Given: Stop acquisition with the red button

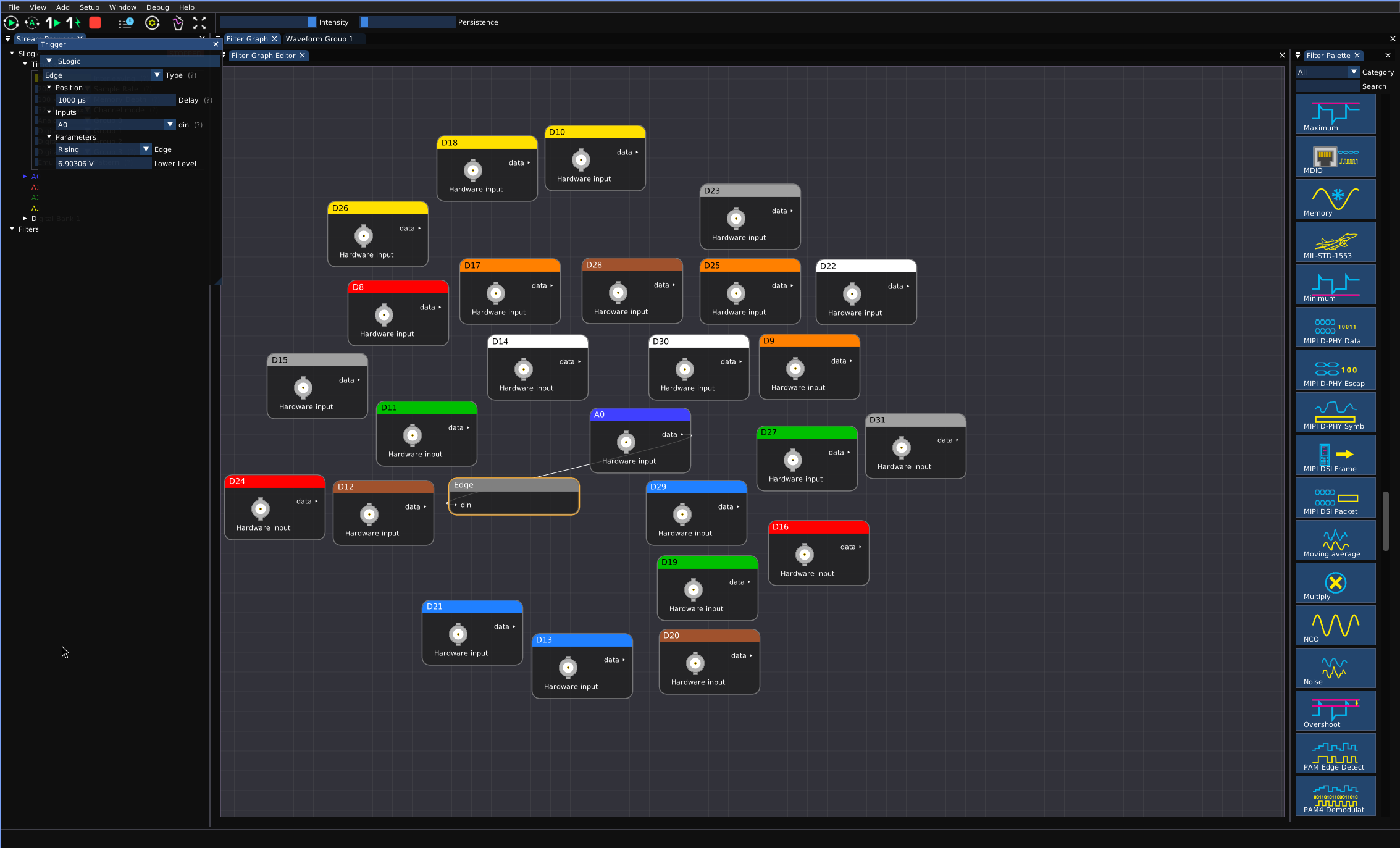Looking at the screenshot, I should coord(95,23).
